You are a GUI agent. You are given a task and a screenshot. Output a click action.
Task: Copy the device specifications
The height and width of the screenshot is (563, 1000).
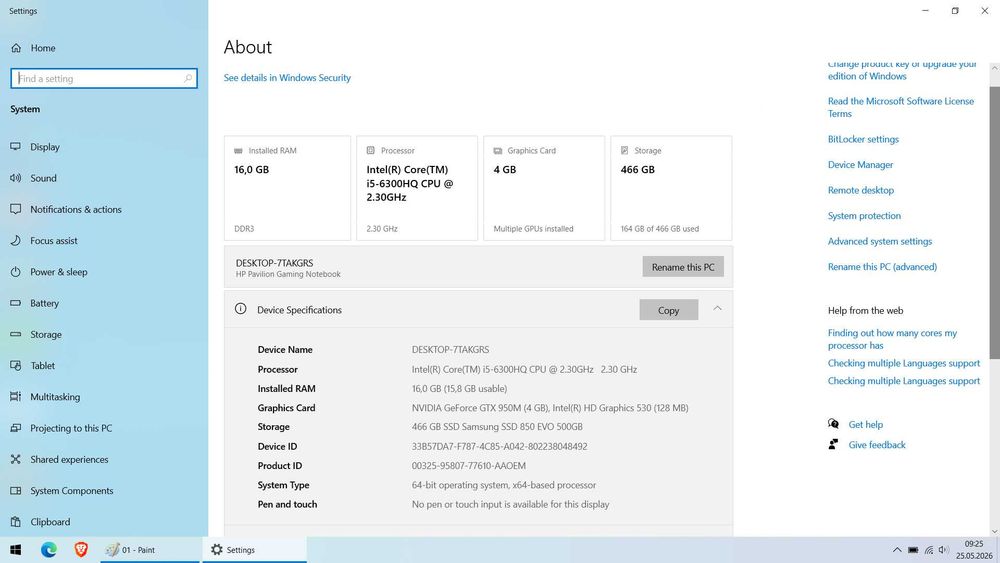pyautogui.click(x=668, y=310)
